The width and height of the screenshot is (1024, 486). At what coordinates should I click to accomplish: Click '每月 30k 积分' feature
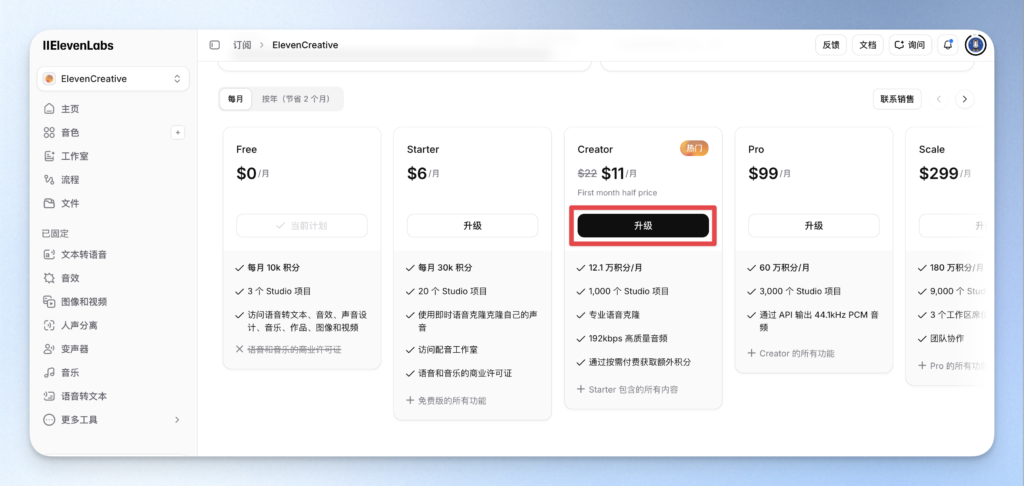pos(445,268)
